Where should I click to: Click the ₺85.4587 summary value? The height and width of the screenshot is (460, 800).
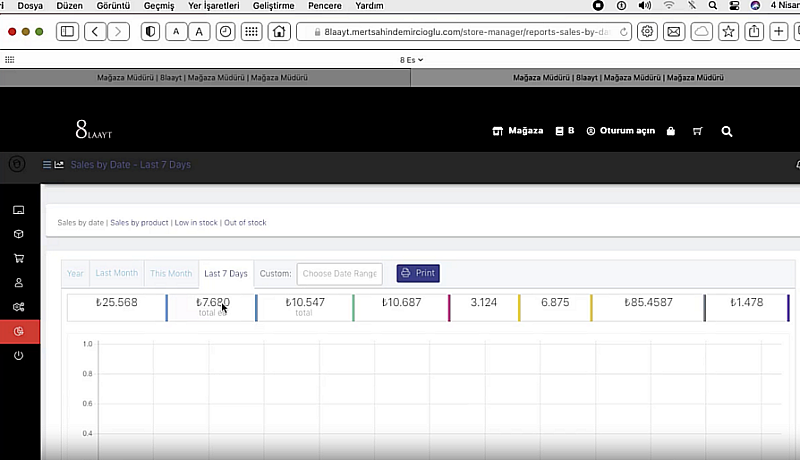pos(648,302)
